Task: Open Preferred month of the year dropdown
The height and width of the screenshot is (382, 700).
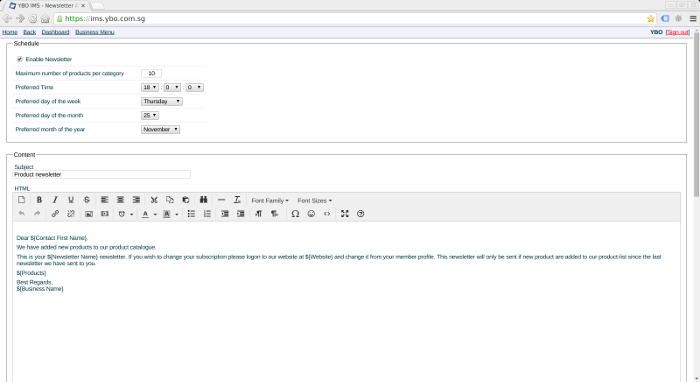Action: pos(160,129)
